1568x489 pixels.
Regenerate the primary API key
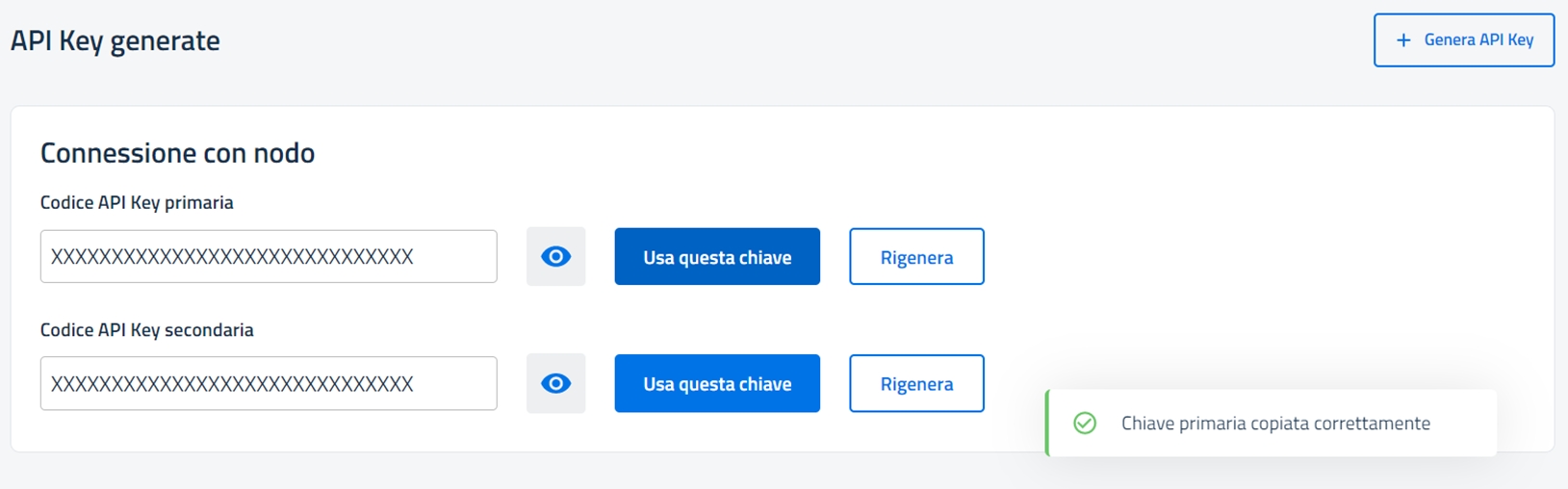[x=916, y=257]
